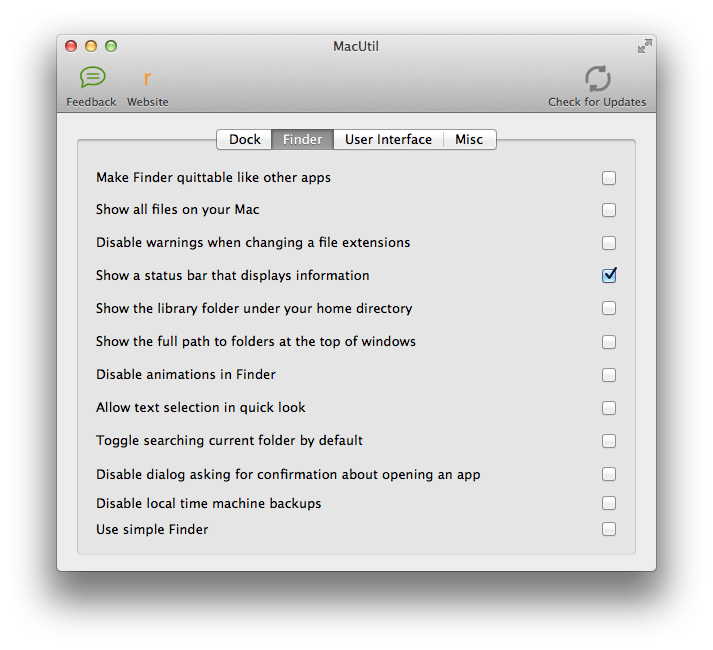Image resolution: width=713 pixels, height=650 pixels.
Task: Tick Disable animations in Finder
Action: click(x=609, y=375)
